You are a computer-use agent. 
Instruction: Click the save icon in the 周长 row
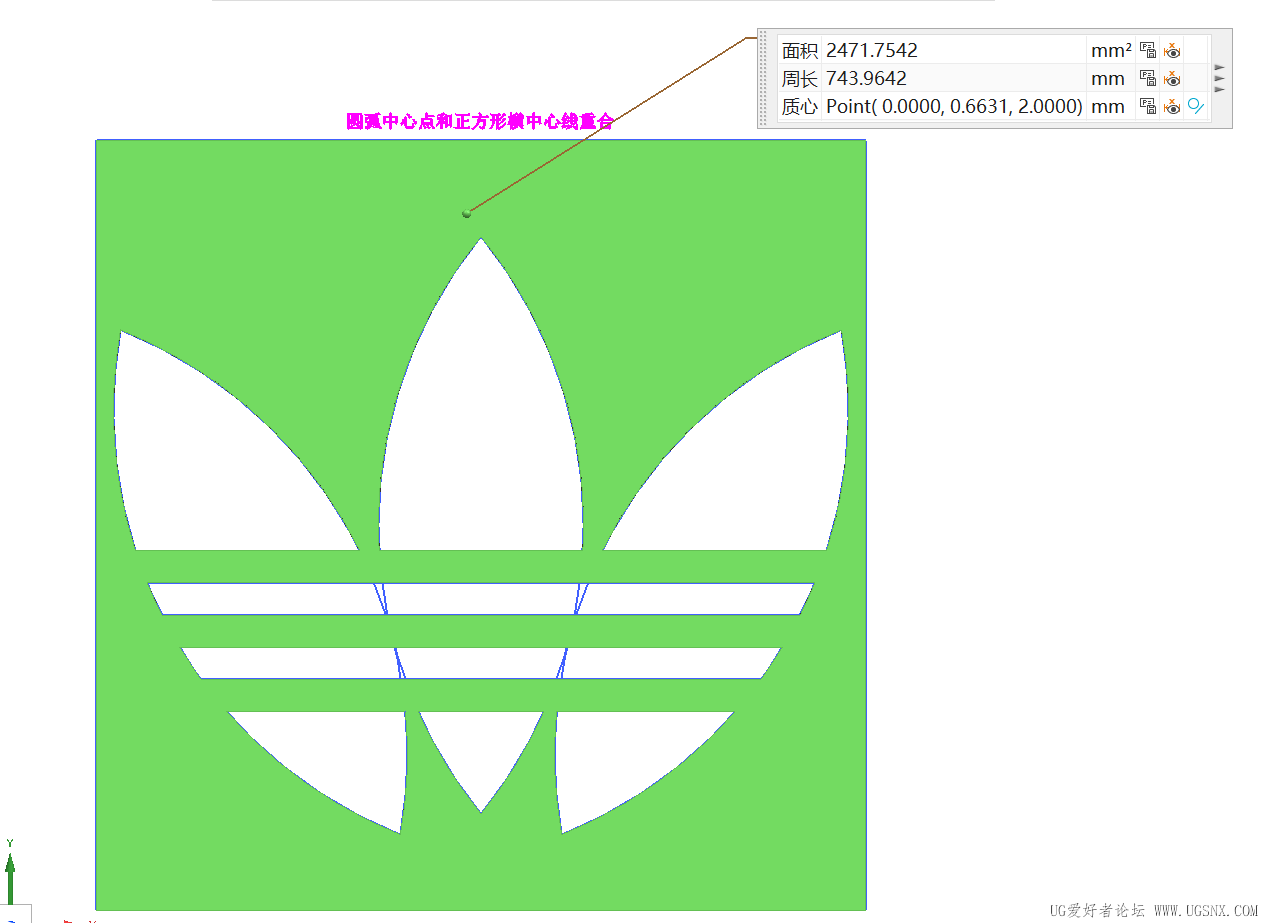tap(1148, 78)
